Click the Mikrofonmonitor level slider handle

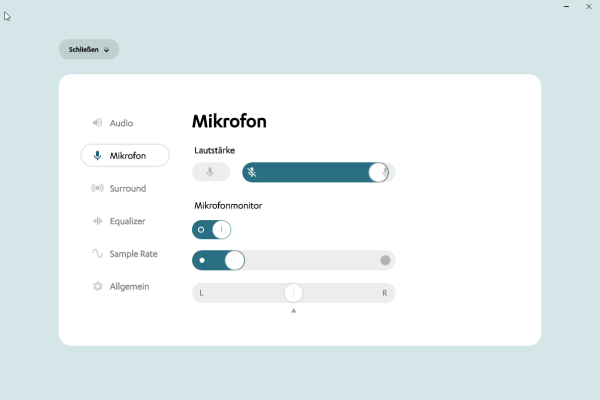pyautogui.click(x=234, y=261)
